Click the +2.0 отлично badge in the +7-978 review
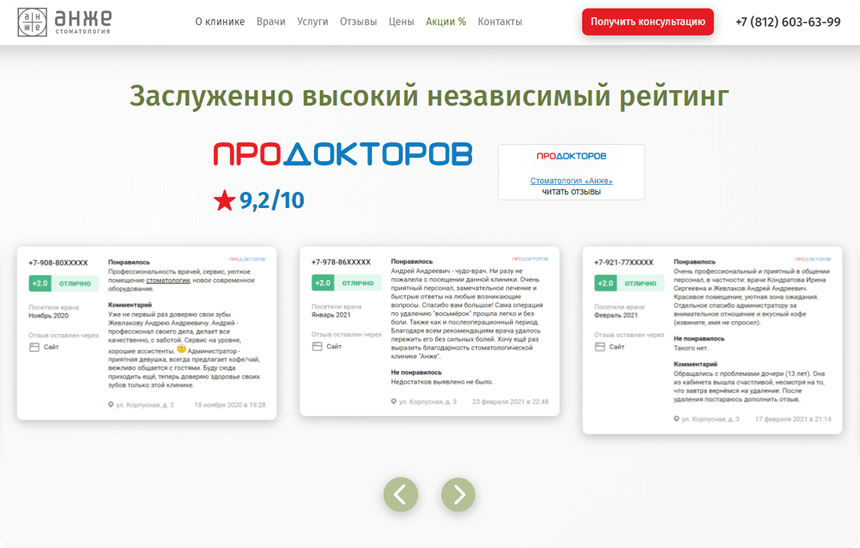The height and width of the screenshot is (548, 860). click(347, 283)
